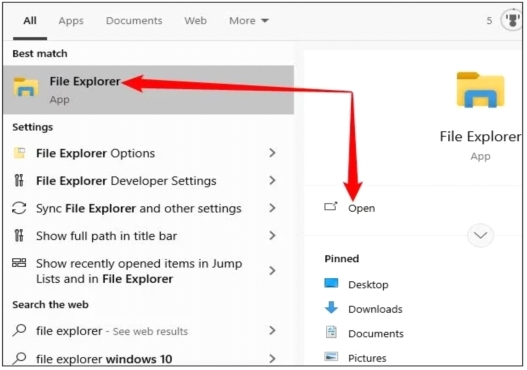This screenshot has height=370, width=527.
Task: Click the pinned Documents file icon
Action: (x=331, y=332)
